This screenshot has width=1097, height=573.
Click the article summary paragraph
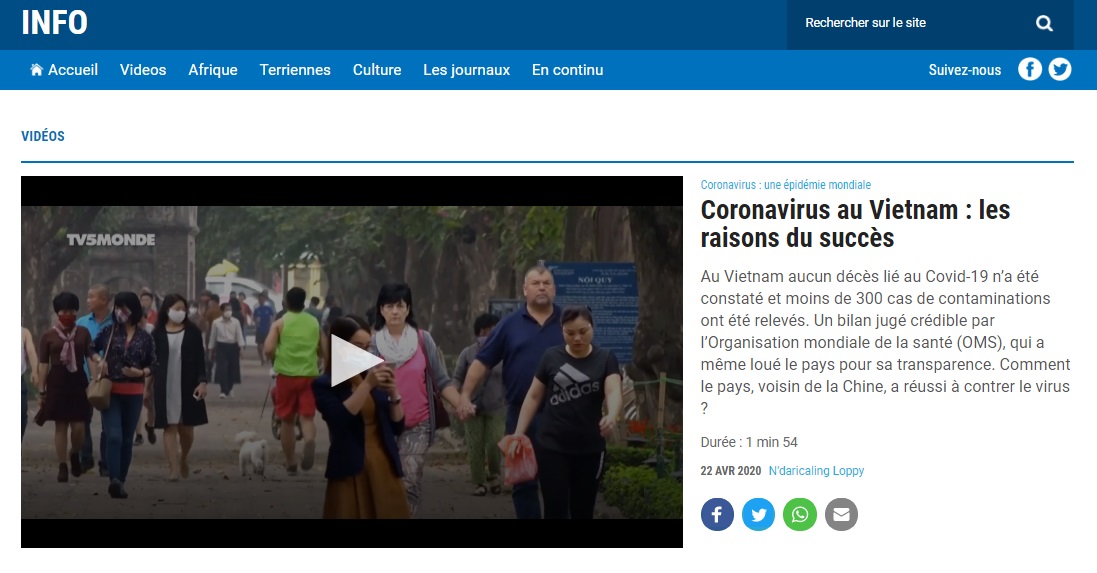coord(885,342)
